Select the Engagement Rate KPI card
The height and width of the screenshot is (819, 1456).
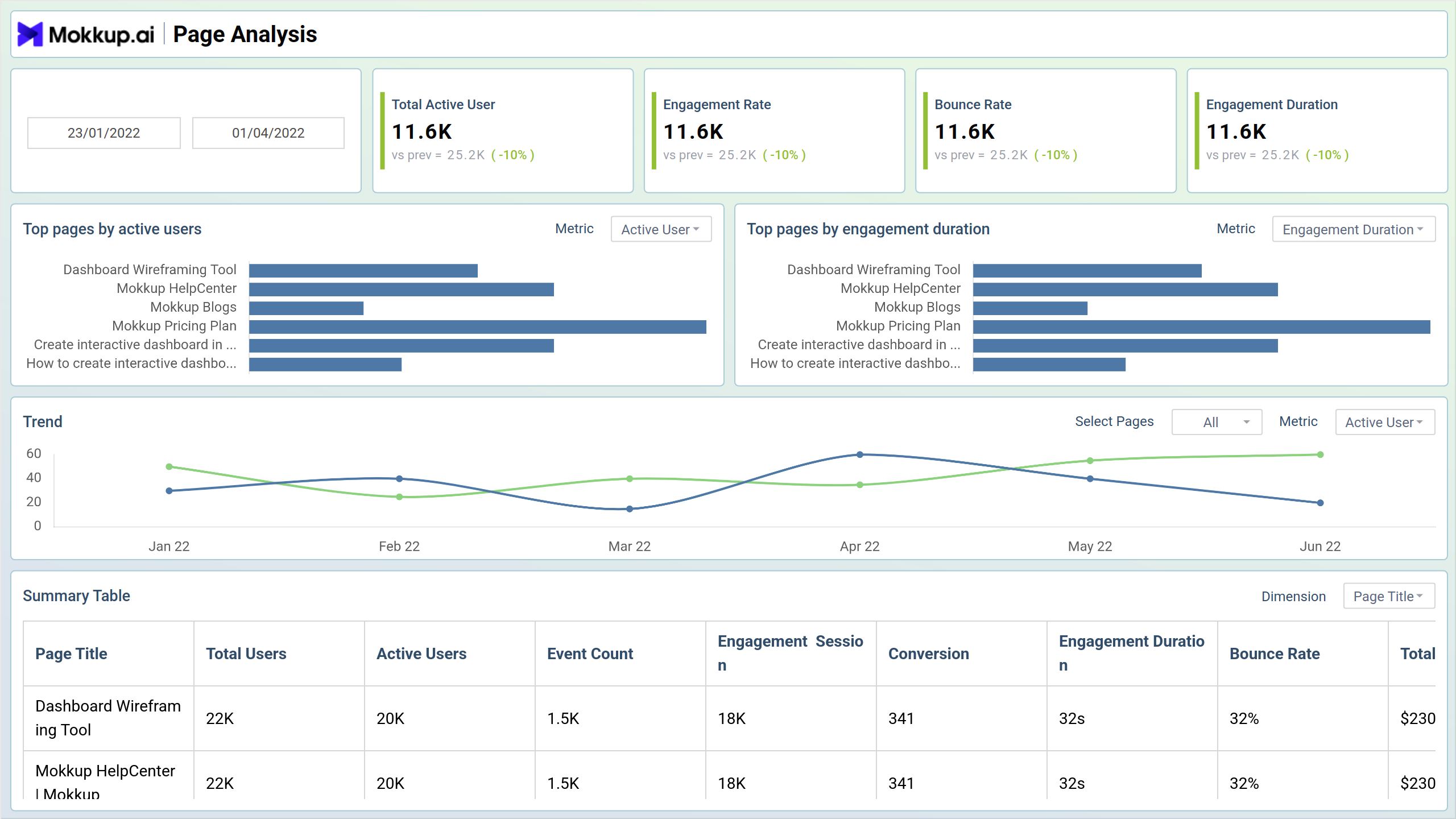(x=774, y=131)
